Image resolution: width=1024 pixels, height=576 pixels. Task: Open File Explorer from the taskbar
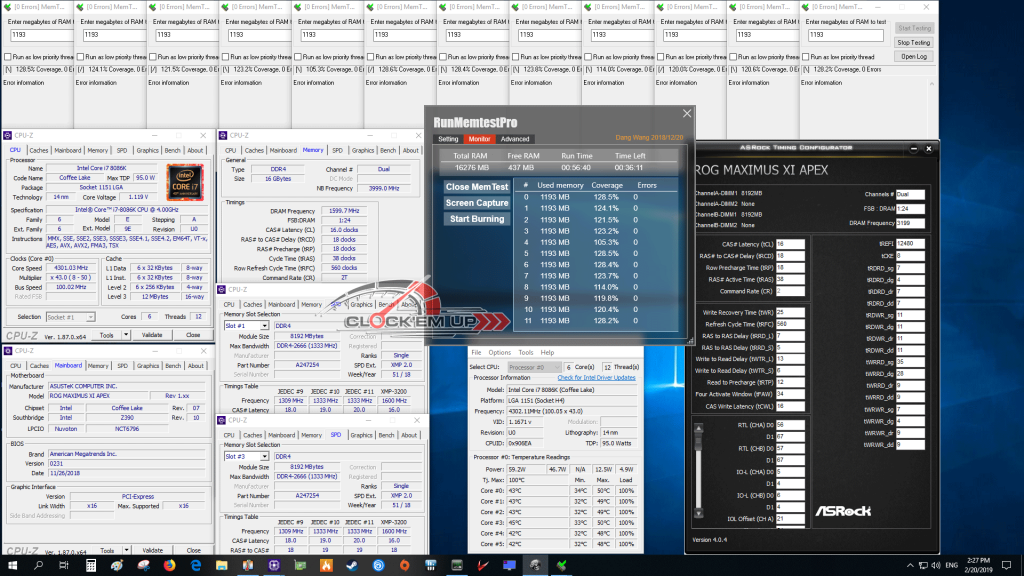pos(221,565)
